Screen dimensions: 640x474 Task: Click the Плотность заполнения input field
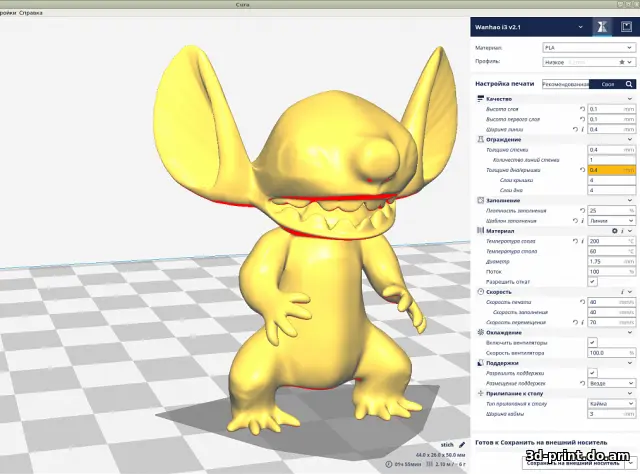coord(611,211)
